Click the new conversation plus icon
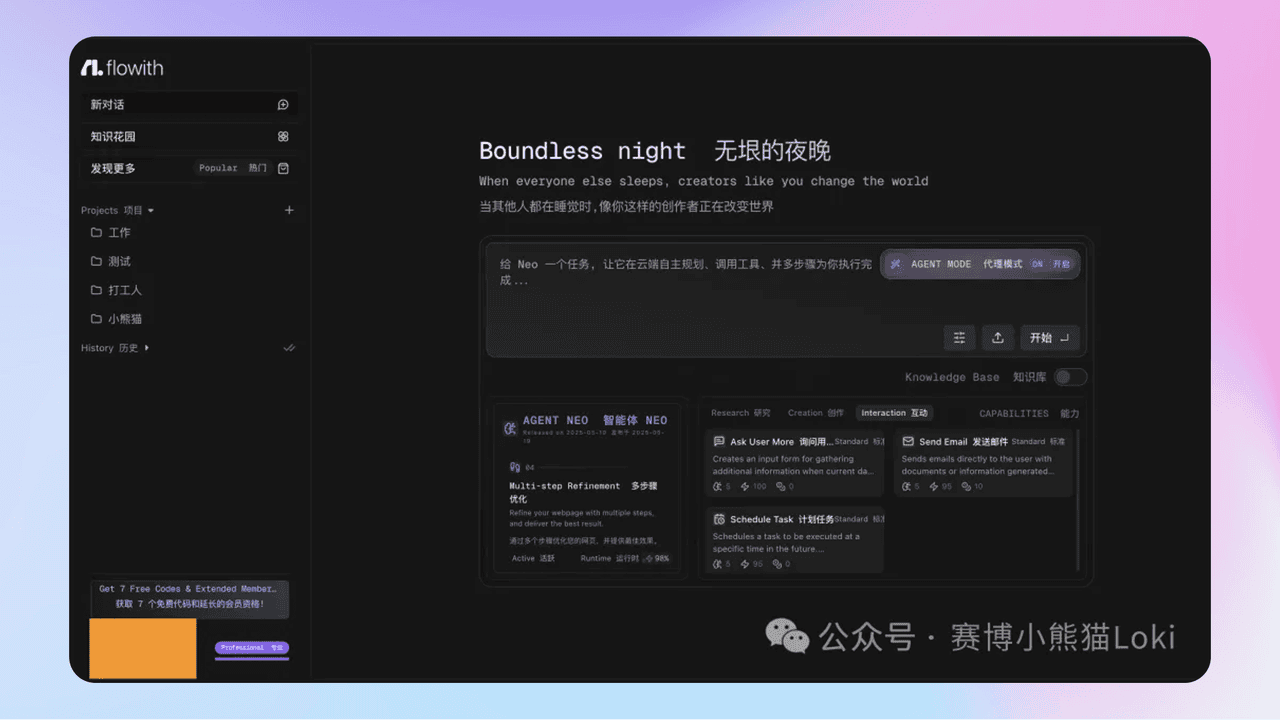Image resolution: width=1280 pixels, height=720 pixels. tap(283, 105)
